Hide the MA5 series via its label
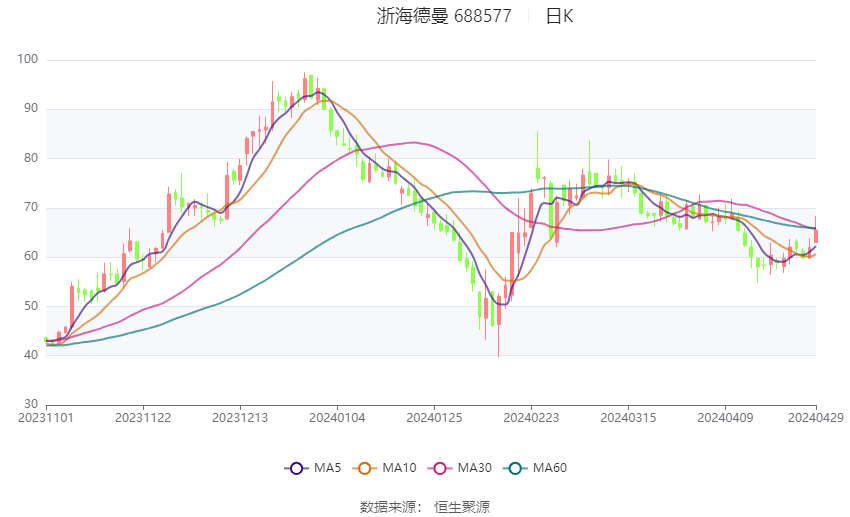 pyautogui.click(x=327, y=468)
